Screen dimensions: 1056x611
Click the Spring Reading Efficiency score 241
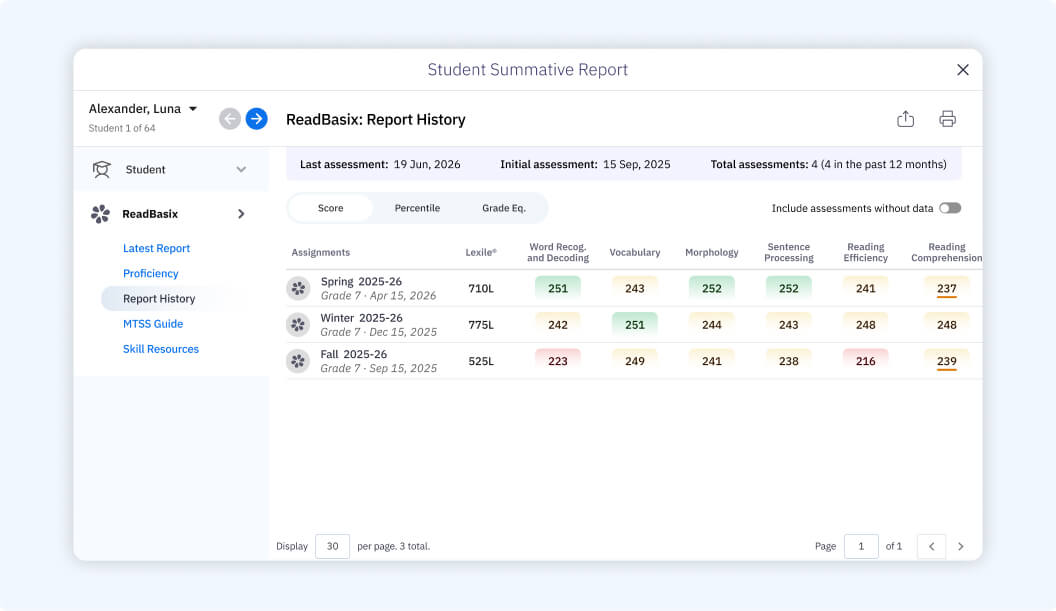pyautogui.click(x=865, y=288)
